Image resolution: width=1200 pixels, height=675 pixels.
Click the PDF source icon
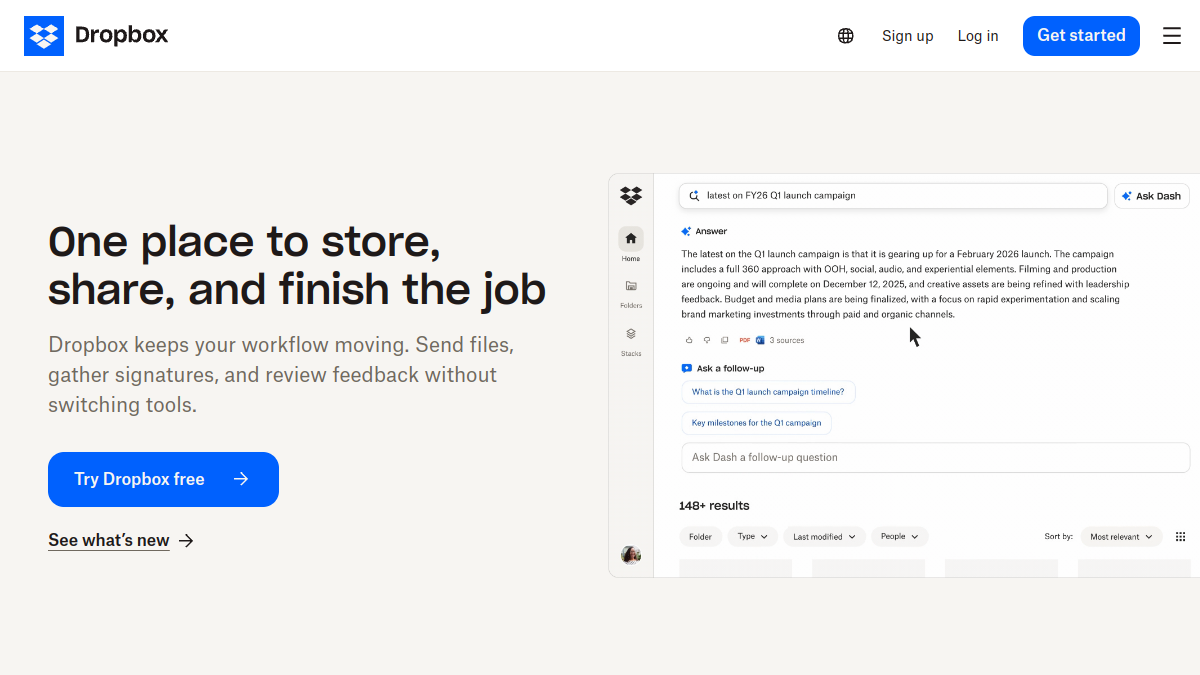pos(745,340)
